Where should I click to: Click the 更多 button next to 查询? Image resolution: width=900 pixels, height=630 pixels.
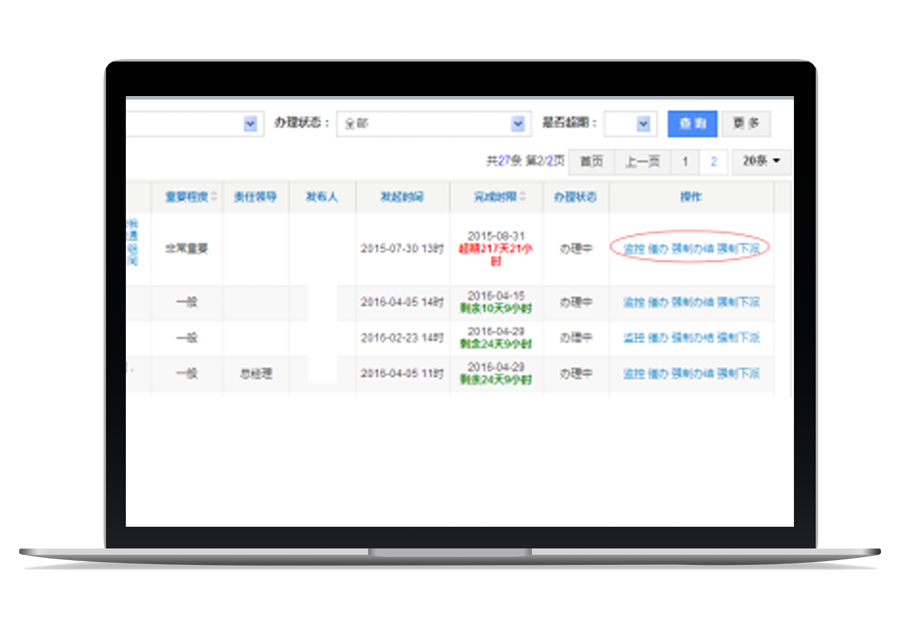pos(746,124)
